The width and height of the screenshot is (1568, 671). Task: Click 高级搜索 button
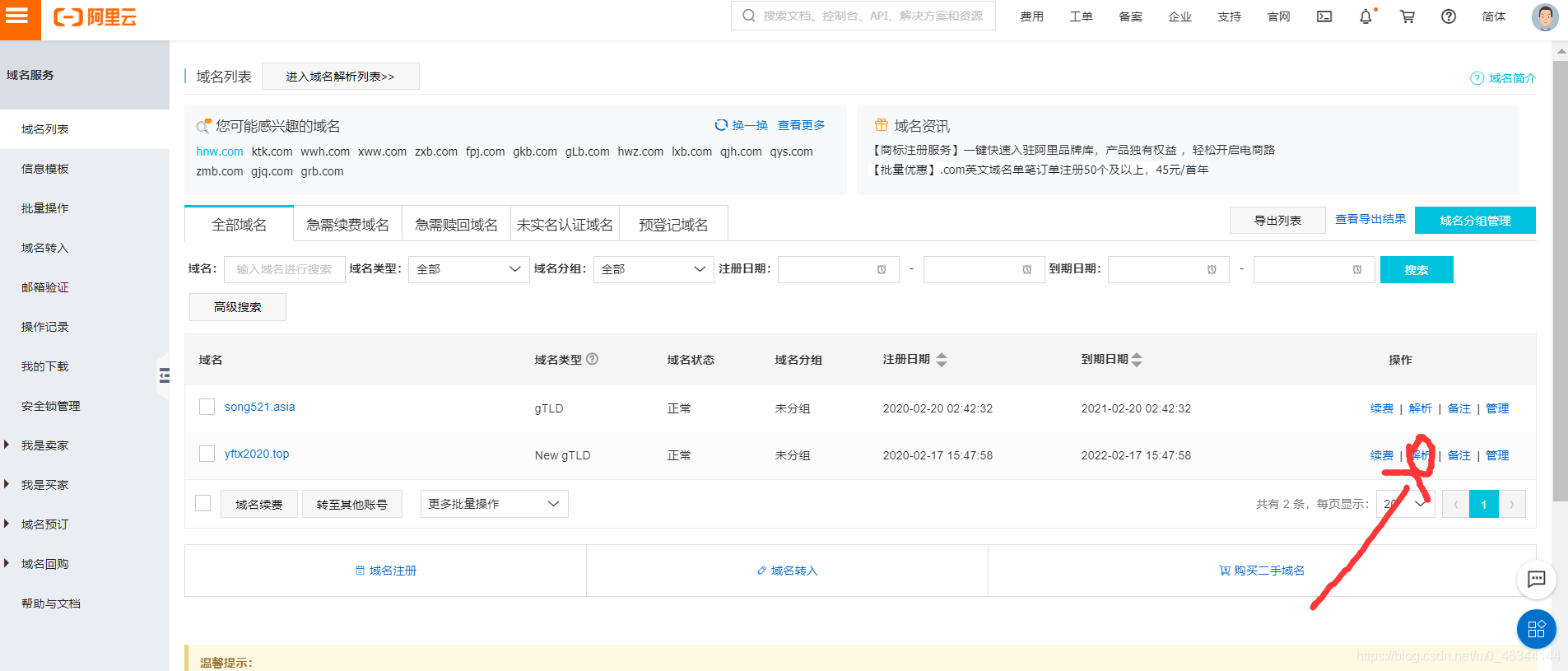coord(238,307)
